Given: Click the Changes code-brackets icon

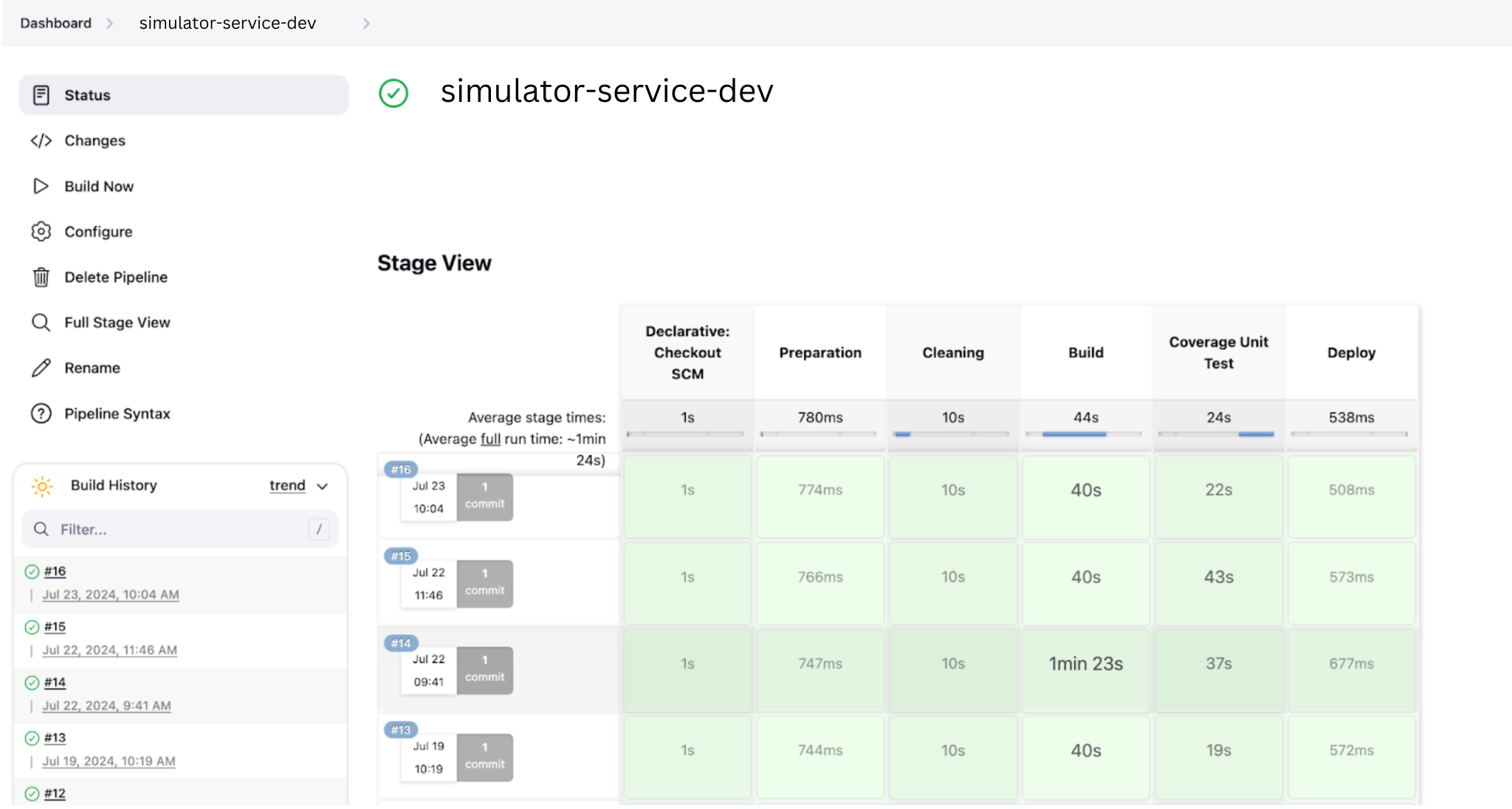Looking at the screenshot, I should click(x=41, y=140).
